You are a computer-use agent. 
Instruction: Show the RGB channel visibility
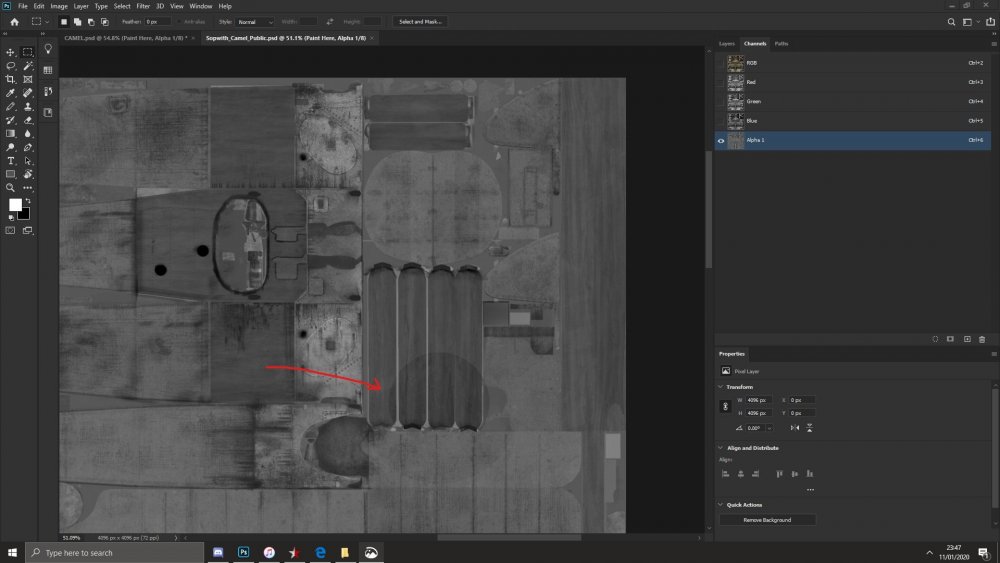tap(721, 63)
